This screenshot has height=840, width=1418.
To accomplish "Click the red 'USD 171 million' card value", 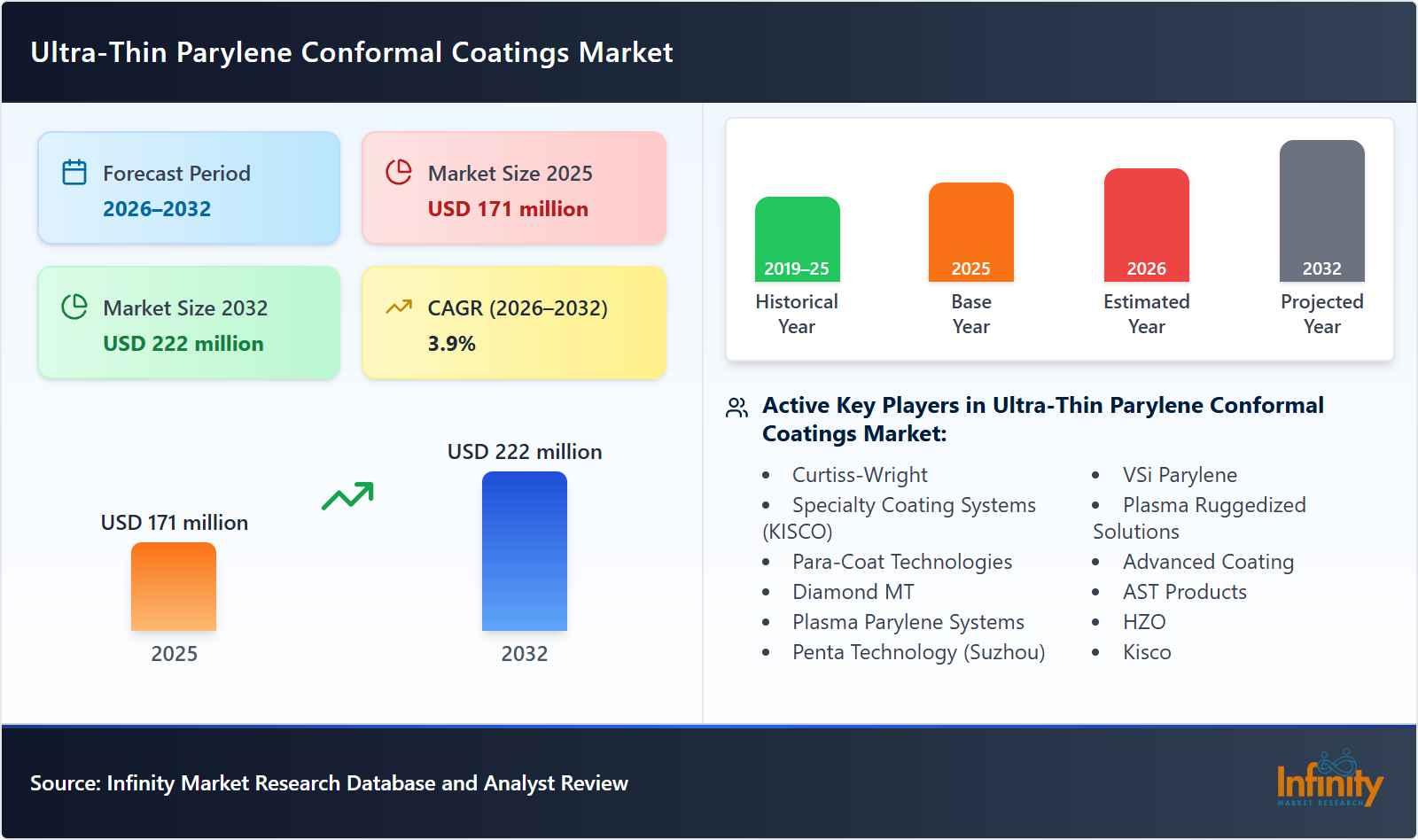I will coord(508,209).
